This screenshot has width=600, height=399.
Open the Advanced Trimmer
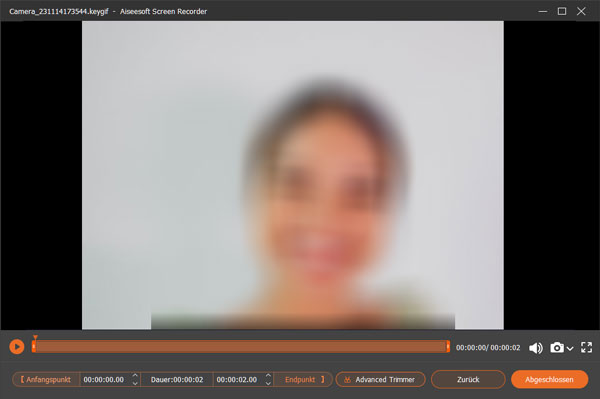[380, 379]
